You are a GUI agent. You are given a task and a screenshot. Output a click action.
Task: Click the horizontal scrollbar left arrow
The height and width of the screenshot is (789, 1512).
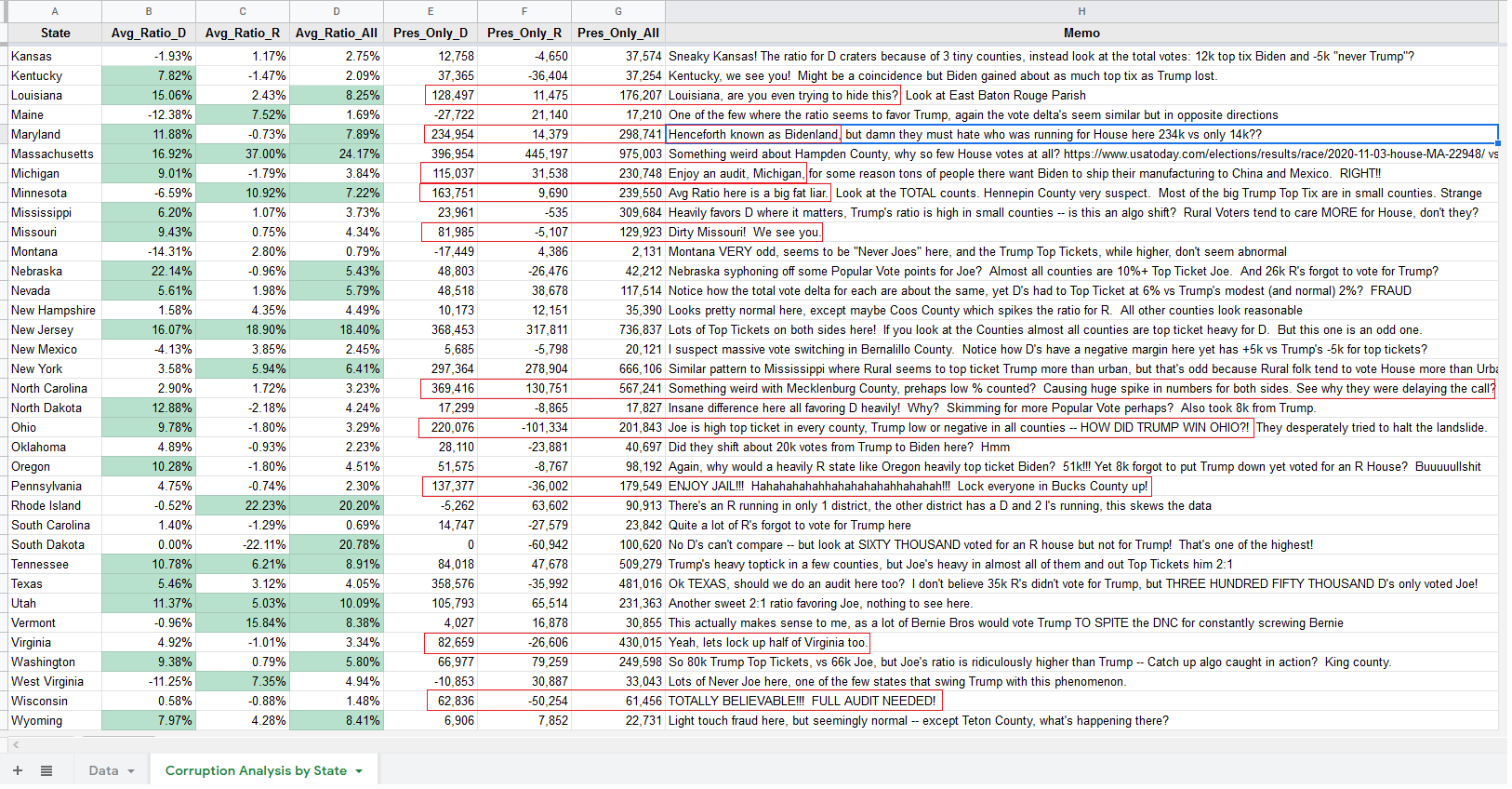[x=16, y=744]
